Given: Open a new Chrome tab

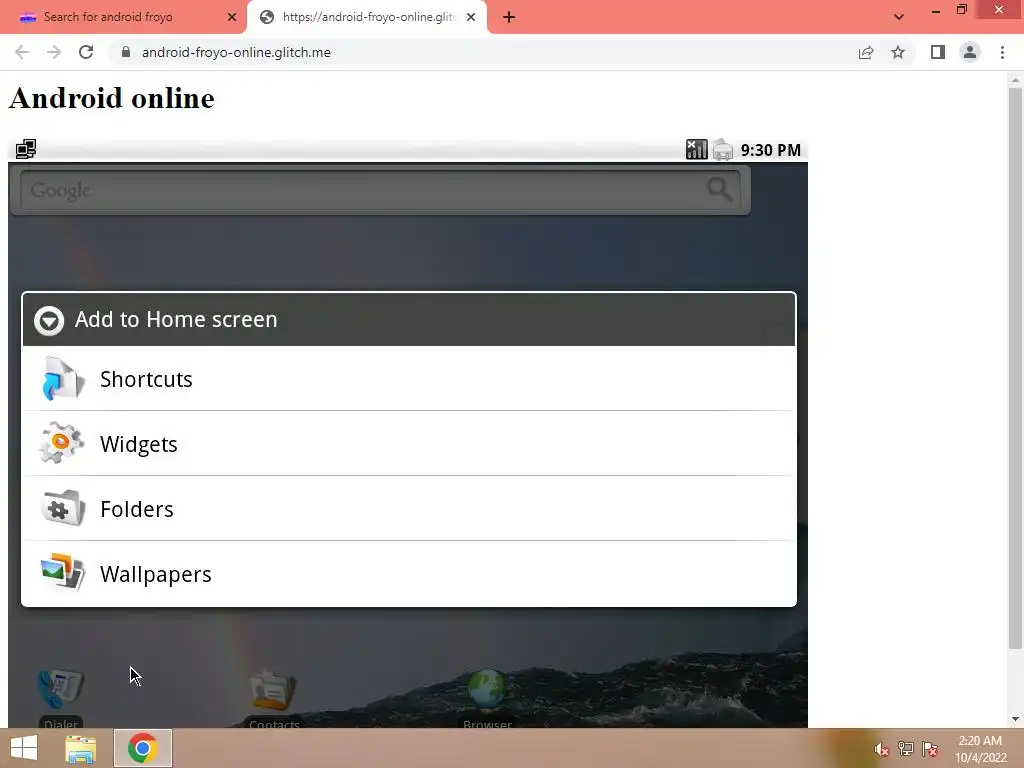Looking at the screenshot, I should coord(509,17).
